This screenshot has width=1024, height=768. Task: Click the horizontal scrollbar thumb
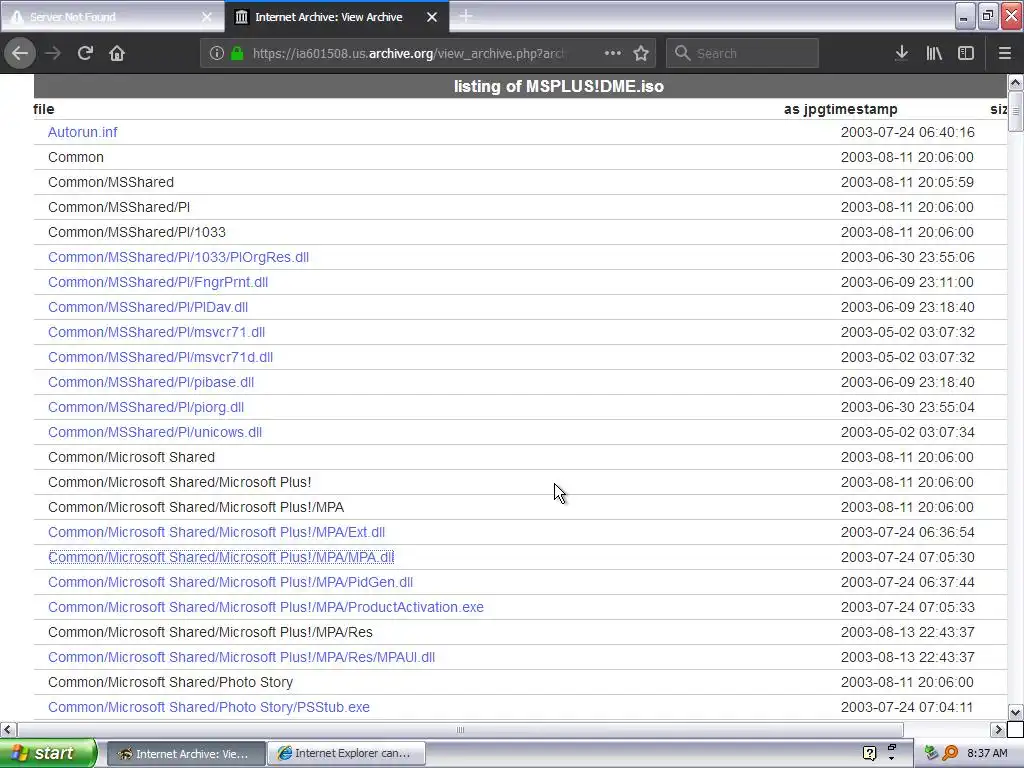click(x=460, y=729)
